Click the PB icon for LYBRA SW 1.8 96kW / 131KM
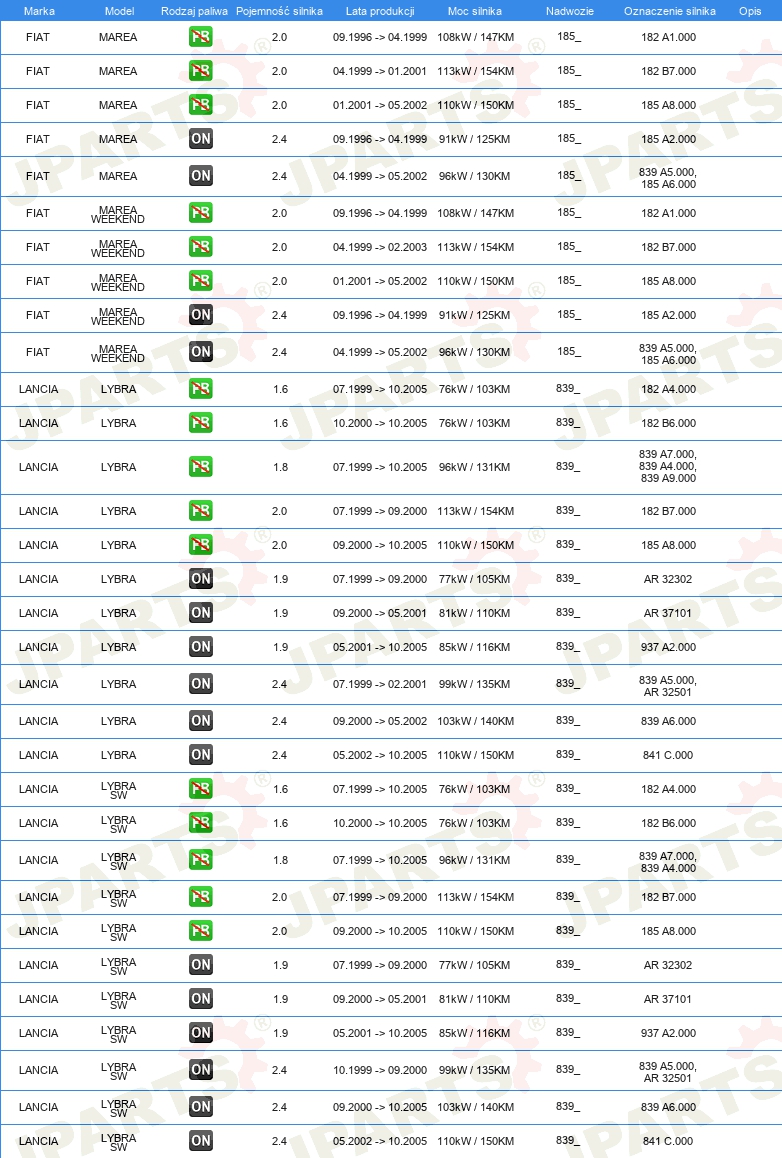Image resolution: width=782 pixels, height=1158 pixels. pos(201,860)
